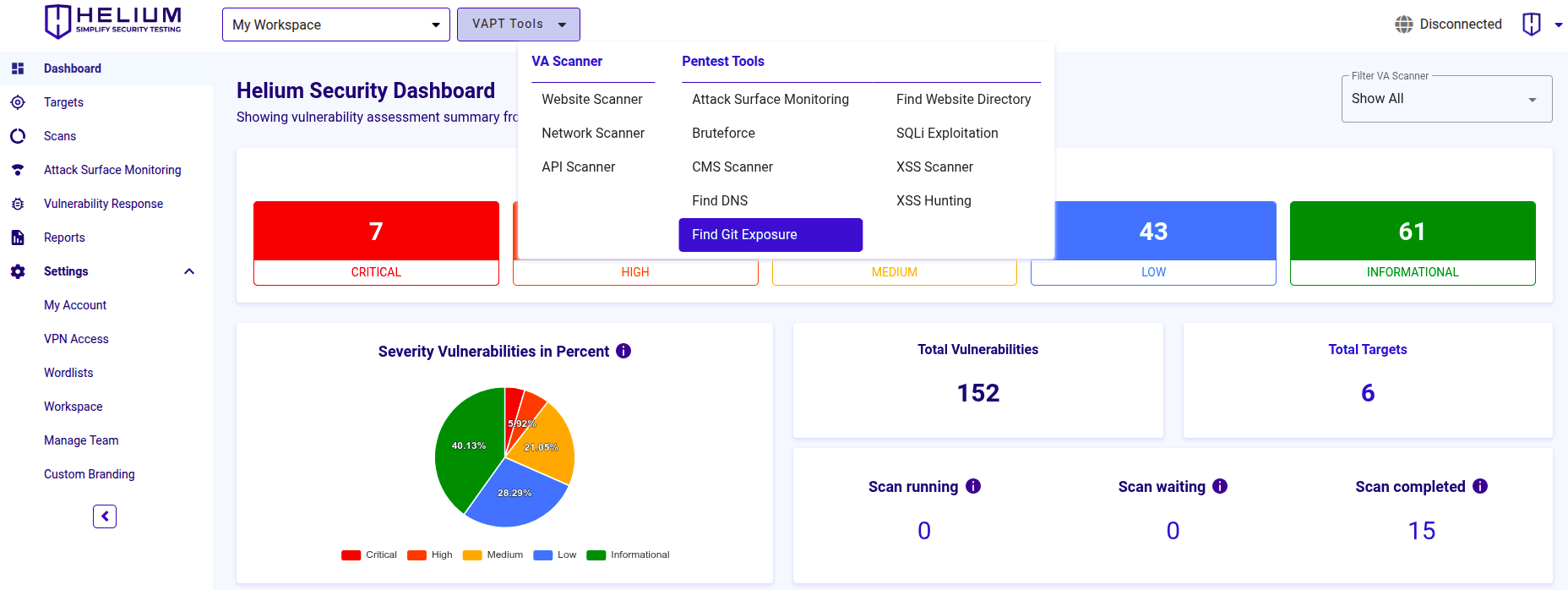Click info icon next to Scan completed

(x=1480, y=486)
